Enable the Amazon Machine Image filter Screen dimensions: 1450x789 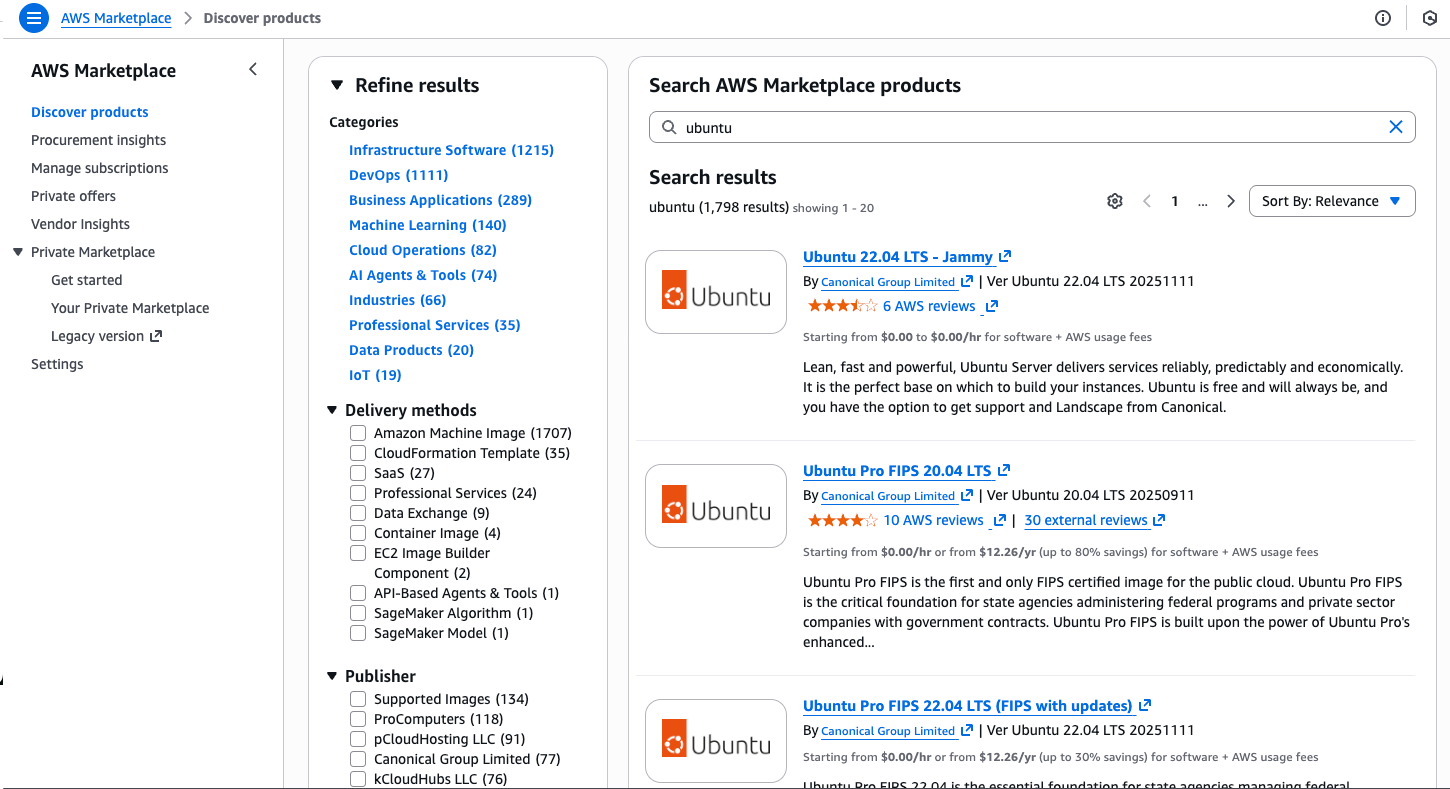(x=358, y=432)
